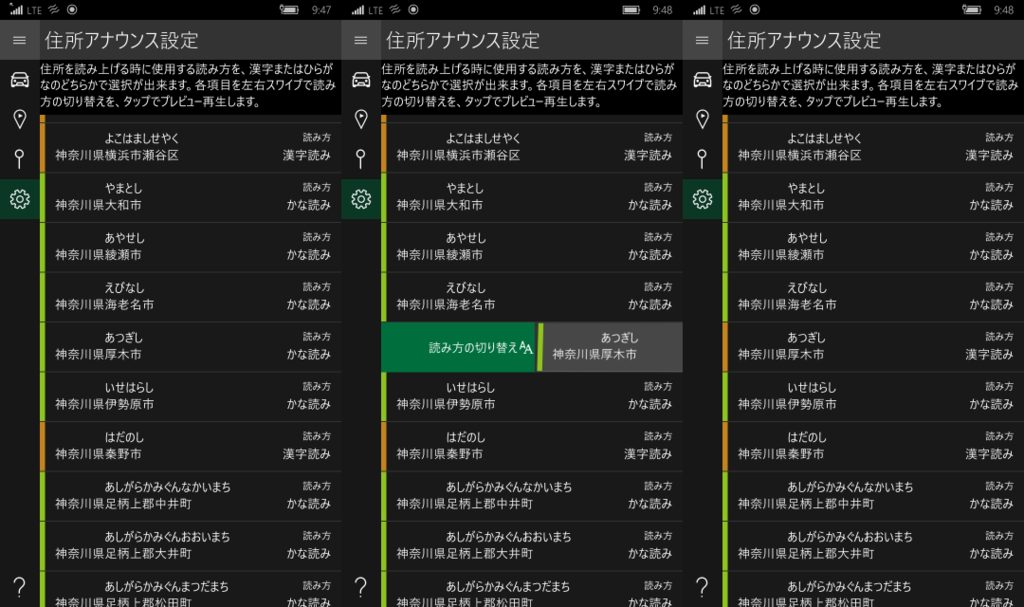The height and width of the screenshot is (607, 1024).
Task: Tap the 9:47 clock in status bar
Action: coord(321,10)
